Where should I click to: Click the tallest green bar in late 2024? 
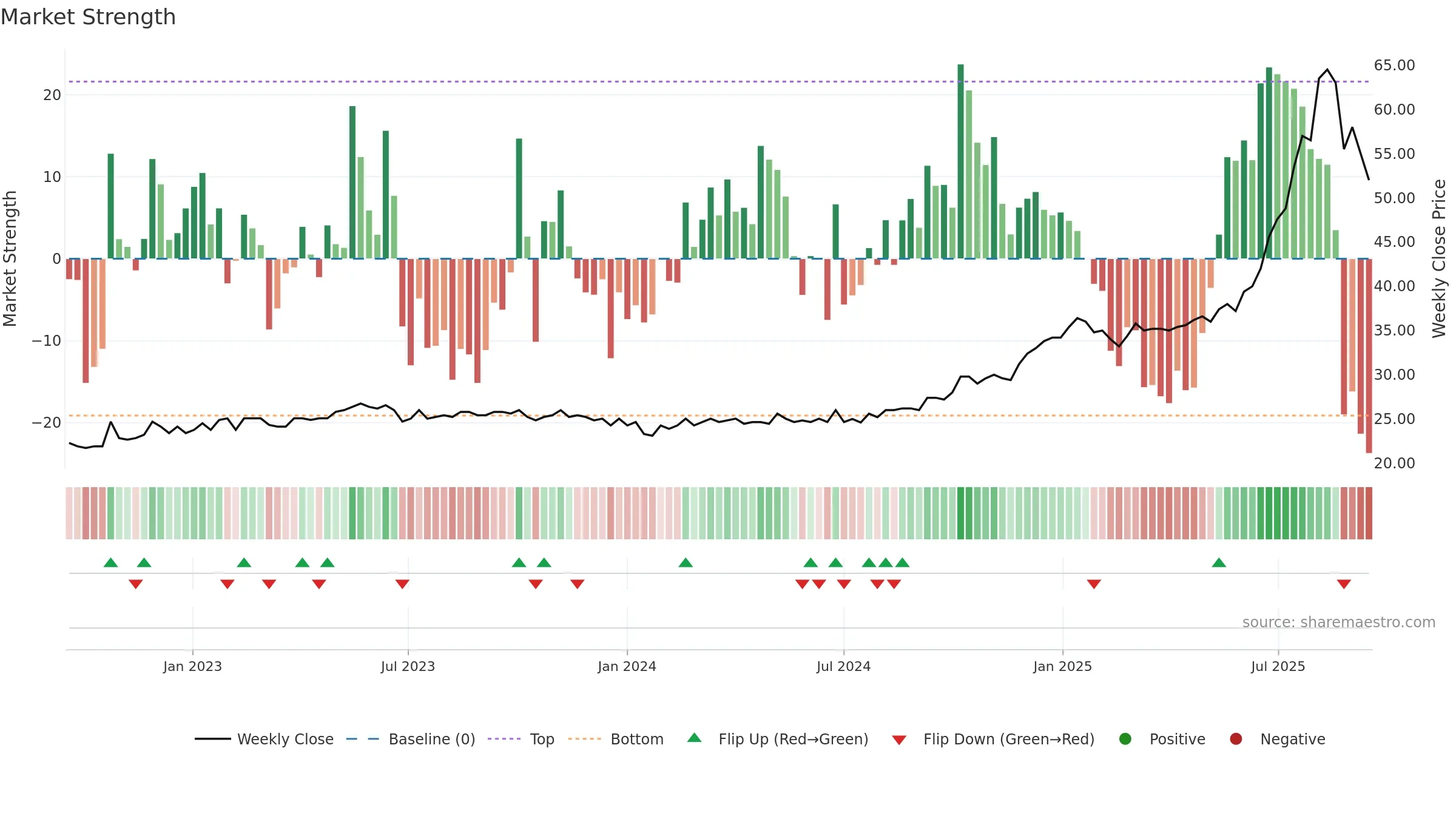click(960, 161)
